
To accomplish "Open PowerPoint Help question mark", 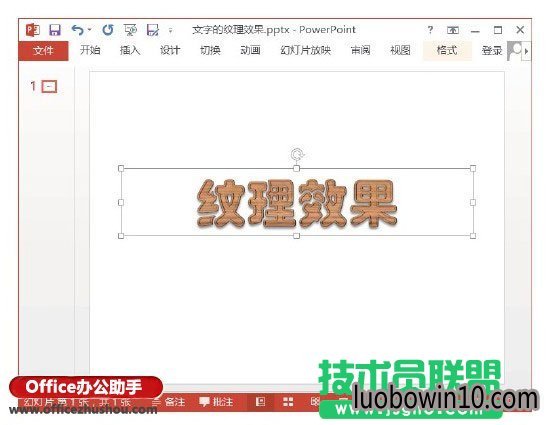I will [430, 30].
